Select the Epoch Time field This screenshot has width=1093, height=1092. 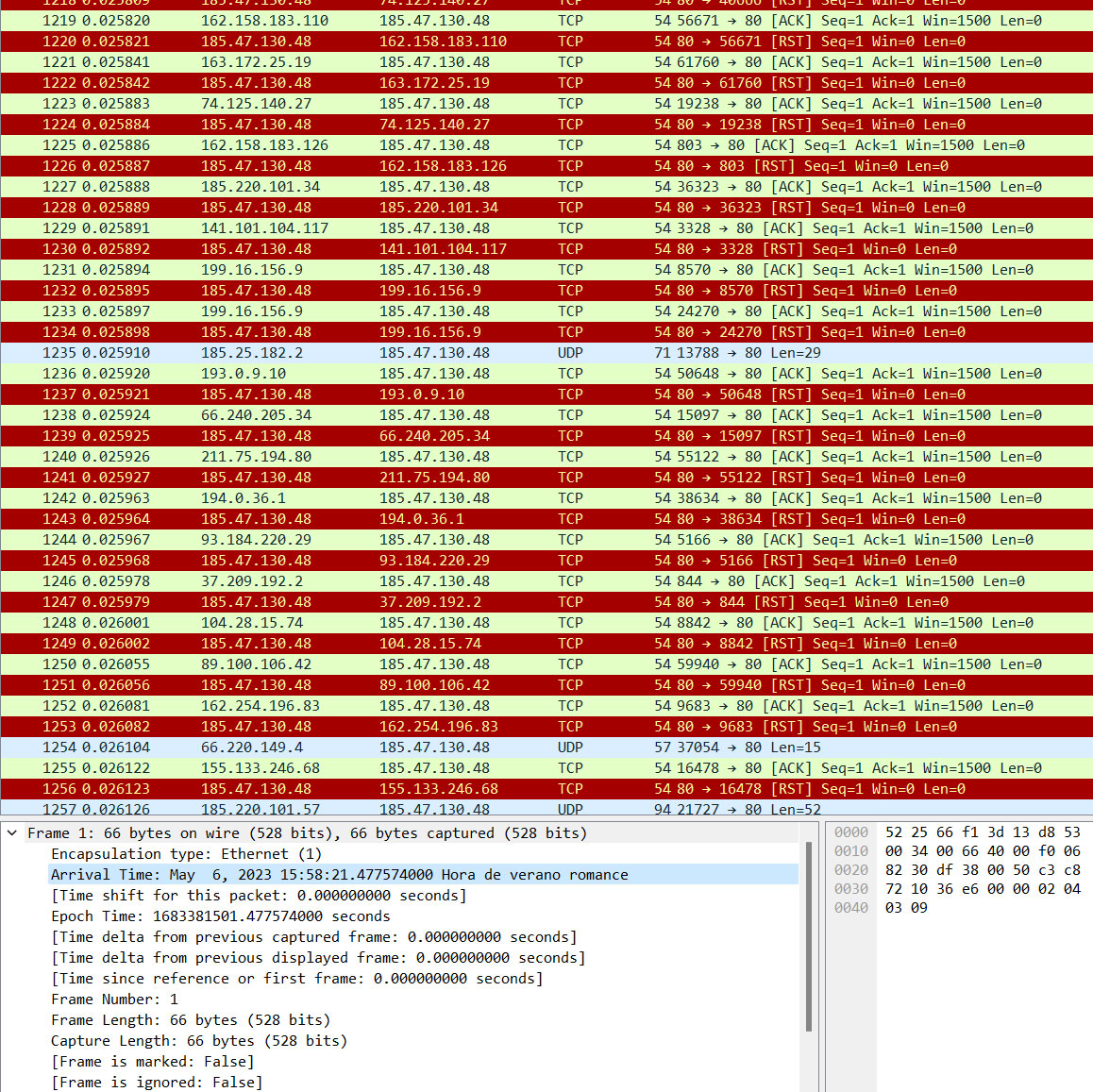point(220,916)
